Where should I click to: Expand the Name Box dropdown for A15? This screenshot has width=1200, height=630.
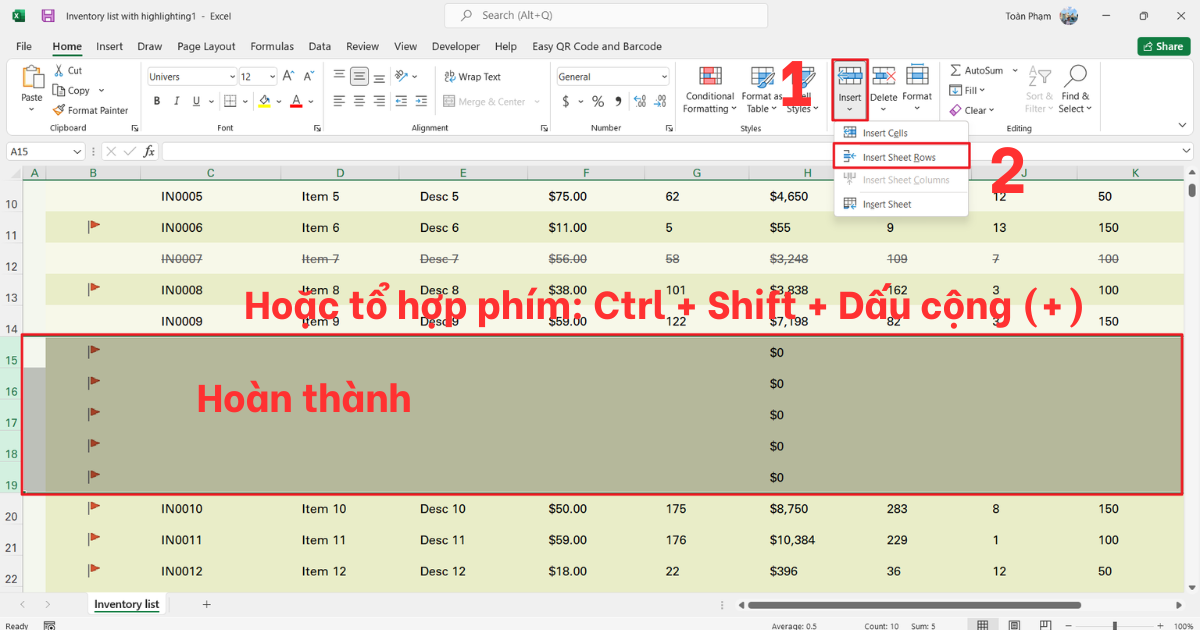(x=77, y=151)
